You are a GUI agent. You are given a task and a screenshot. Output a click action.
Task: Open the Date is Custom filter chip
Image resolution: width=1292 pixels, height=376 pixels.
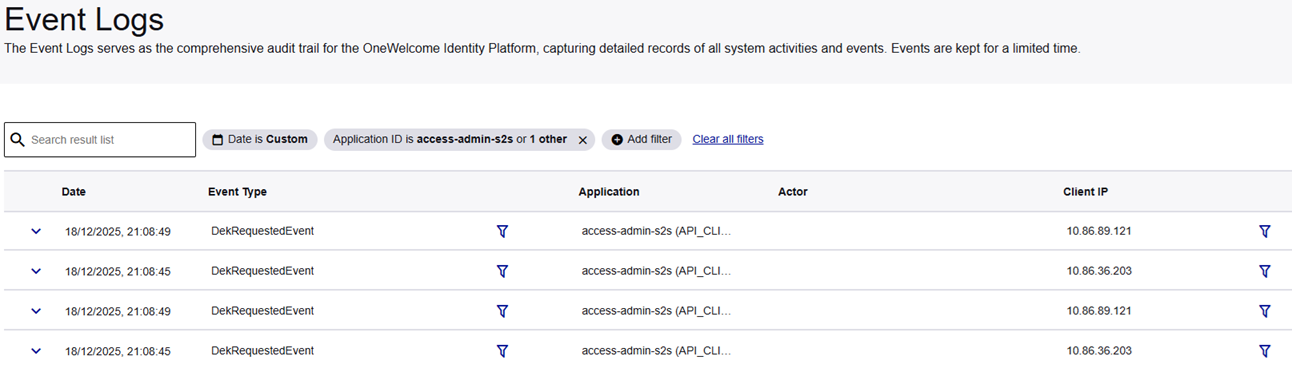coord(260,140)
